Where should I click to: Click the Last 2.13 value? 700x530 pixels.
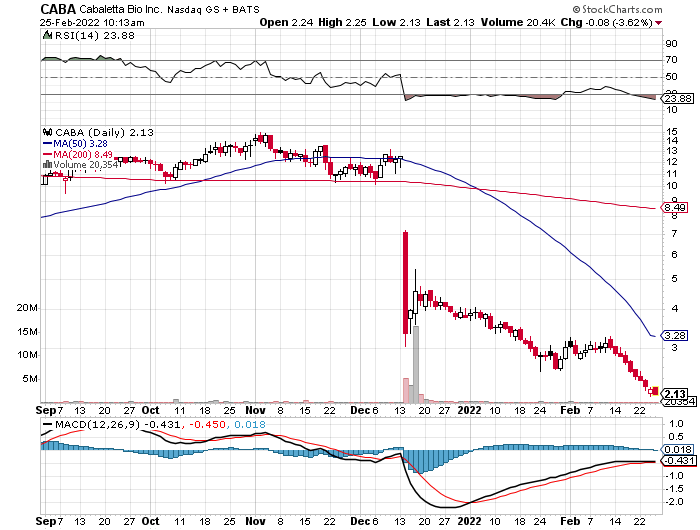[450, 22]
